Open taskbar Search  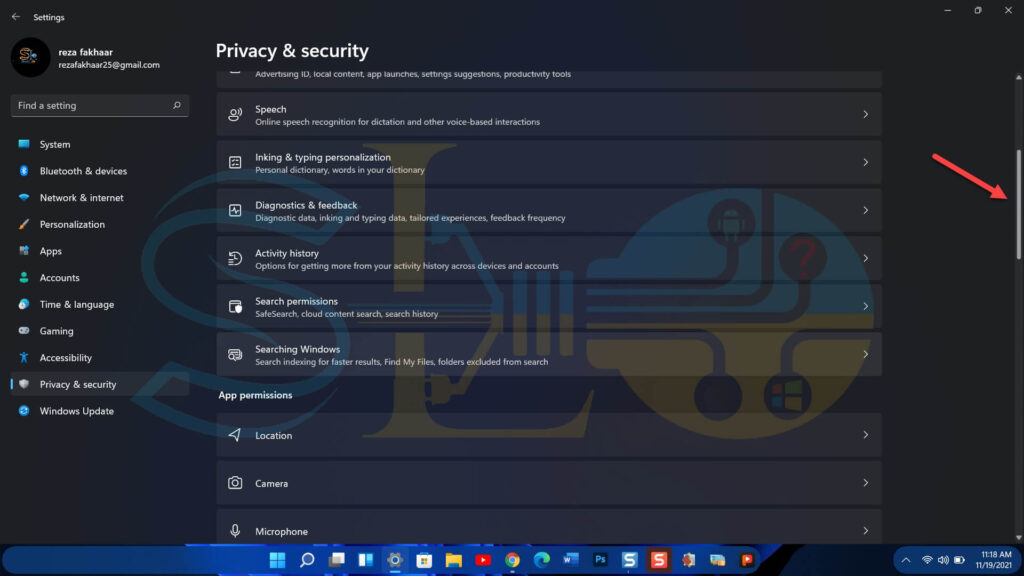click(x=307, y=560)
